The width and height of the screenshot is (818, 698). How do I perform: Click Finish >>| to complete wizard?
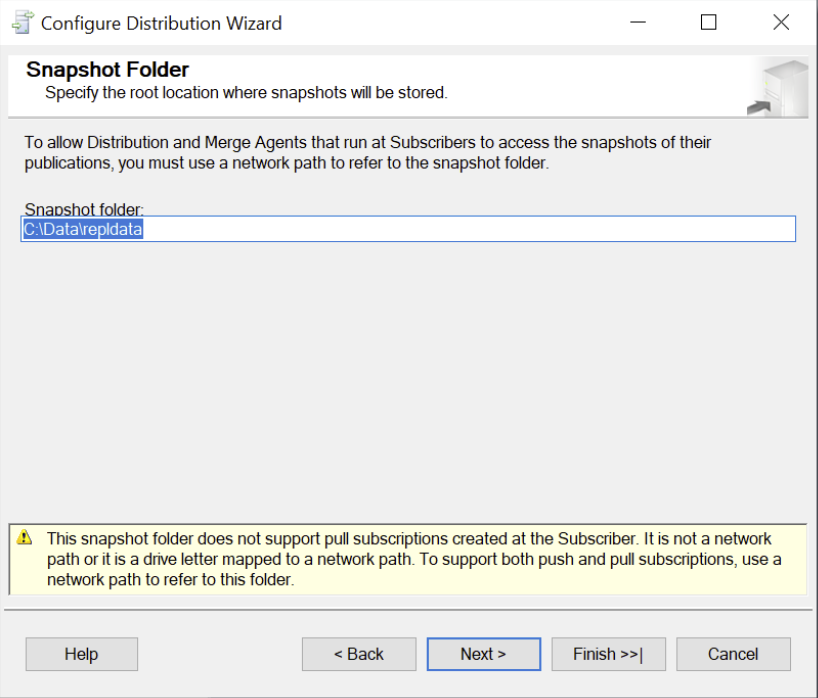point(608,654)
